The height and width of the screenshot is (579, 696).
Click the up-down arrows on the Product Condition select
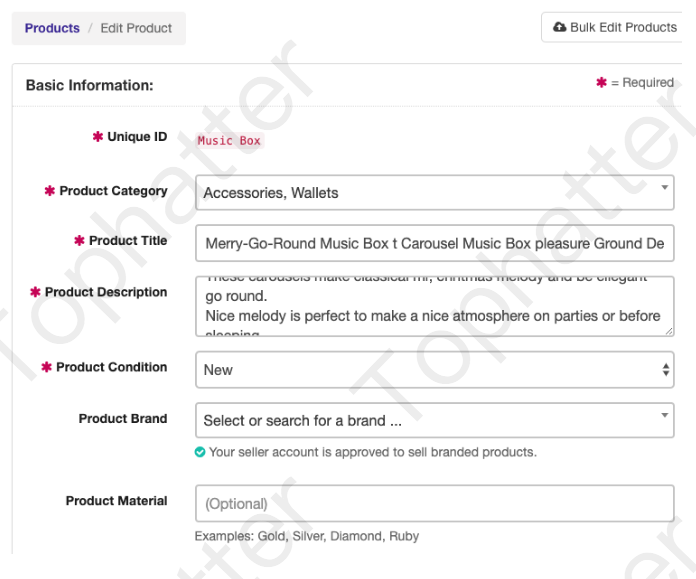coord(666,370)
